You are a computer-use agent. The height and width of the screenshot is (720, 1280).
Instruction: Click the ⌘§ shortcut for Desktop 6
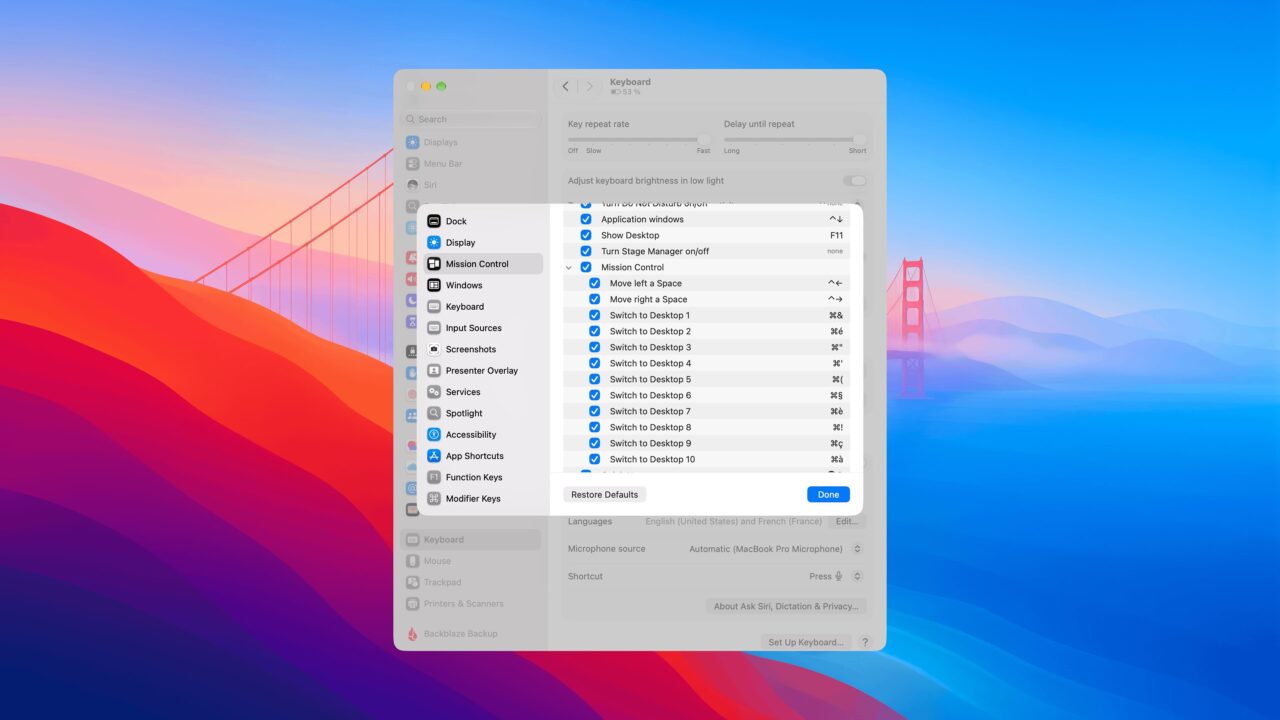pos(836,395)
